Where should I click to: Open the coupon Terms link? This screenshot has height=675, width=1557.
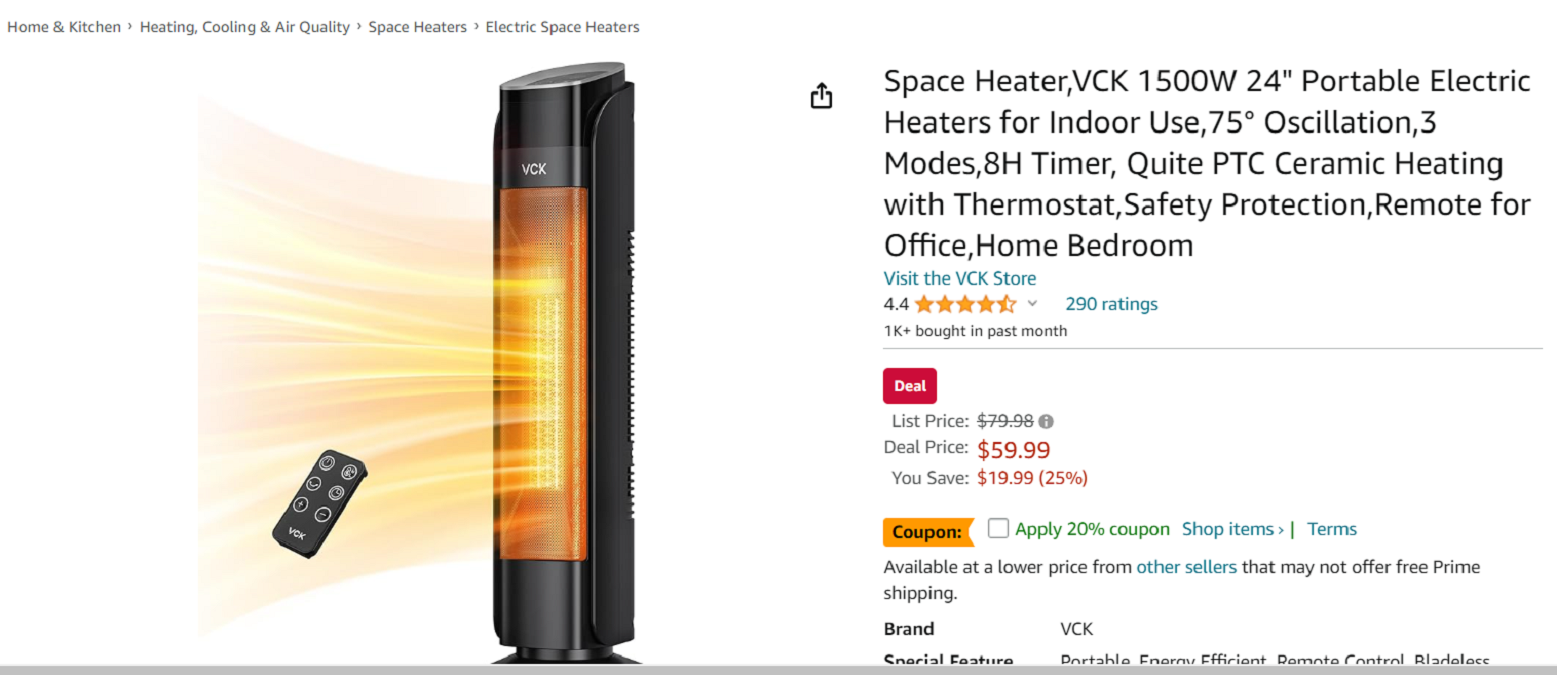[1331, 529]
